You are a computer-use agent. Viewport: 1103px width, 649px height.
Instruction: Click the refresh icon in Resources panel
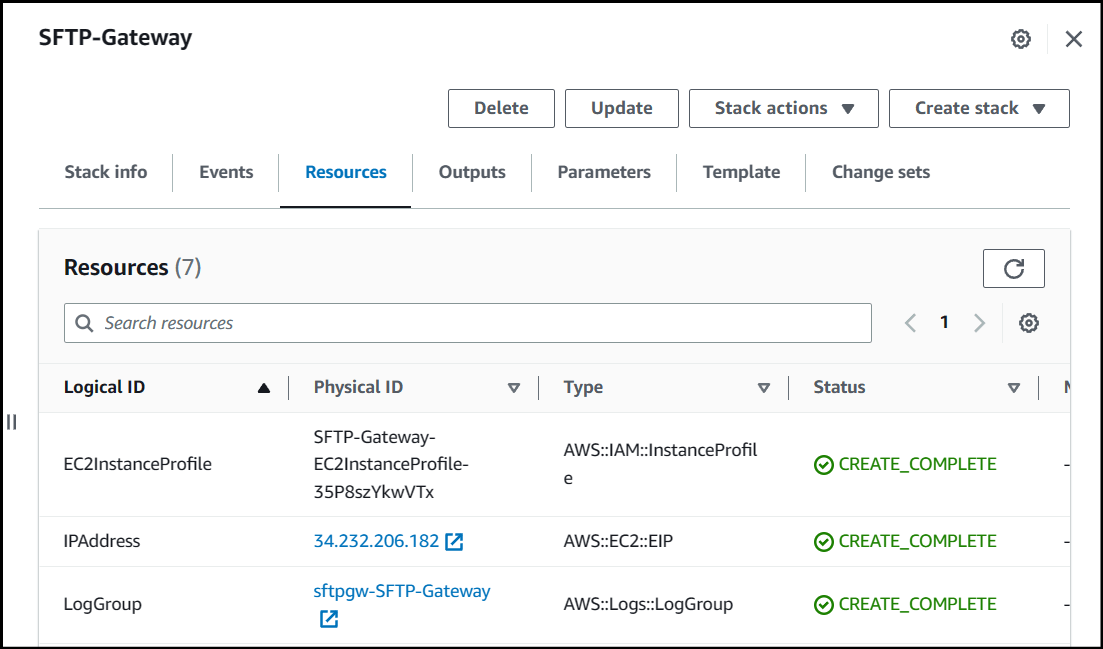pyautogui.click(x=1014, y=268)
